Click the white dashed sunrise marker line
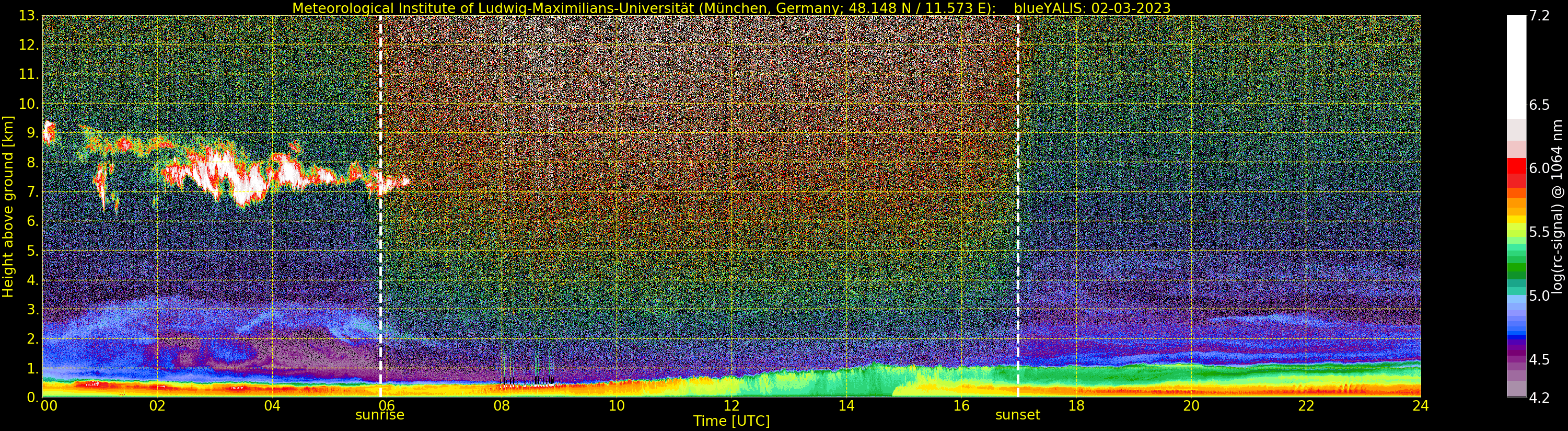Image resolution: width=1568 pixels, height=431 pixels. 380,206
